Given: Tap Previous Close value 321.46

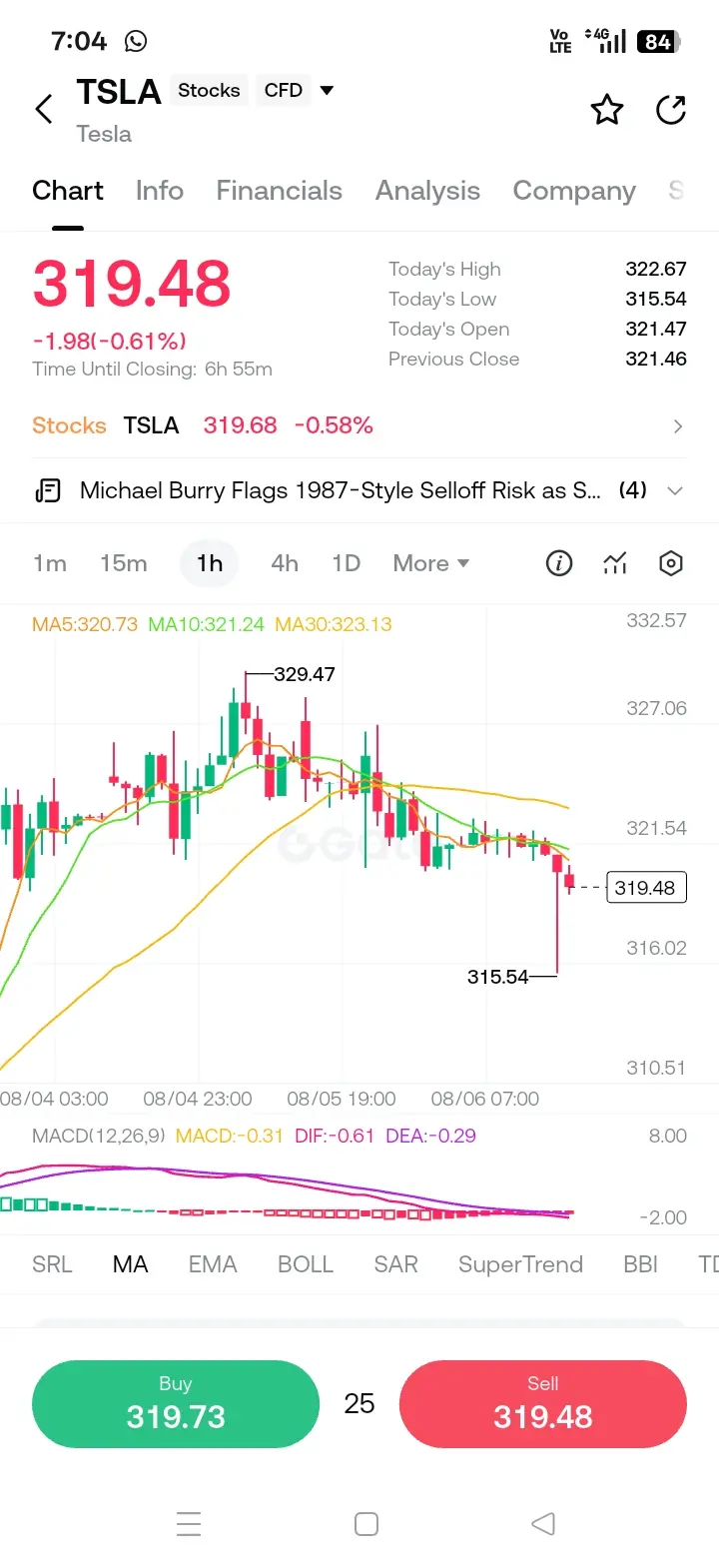Looking at the screenshot, I should [x=656, y=359].
